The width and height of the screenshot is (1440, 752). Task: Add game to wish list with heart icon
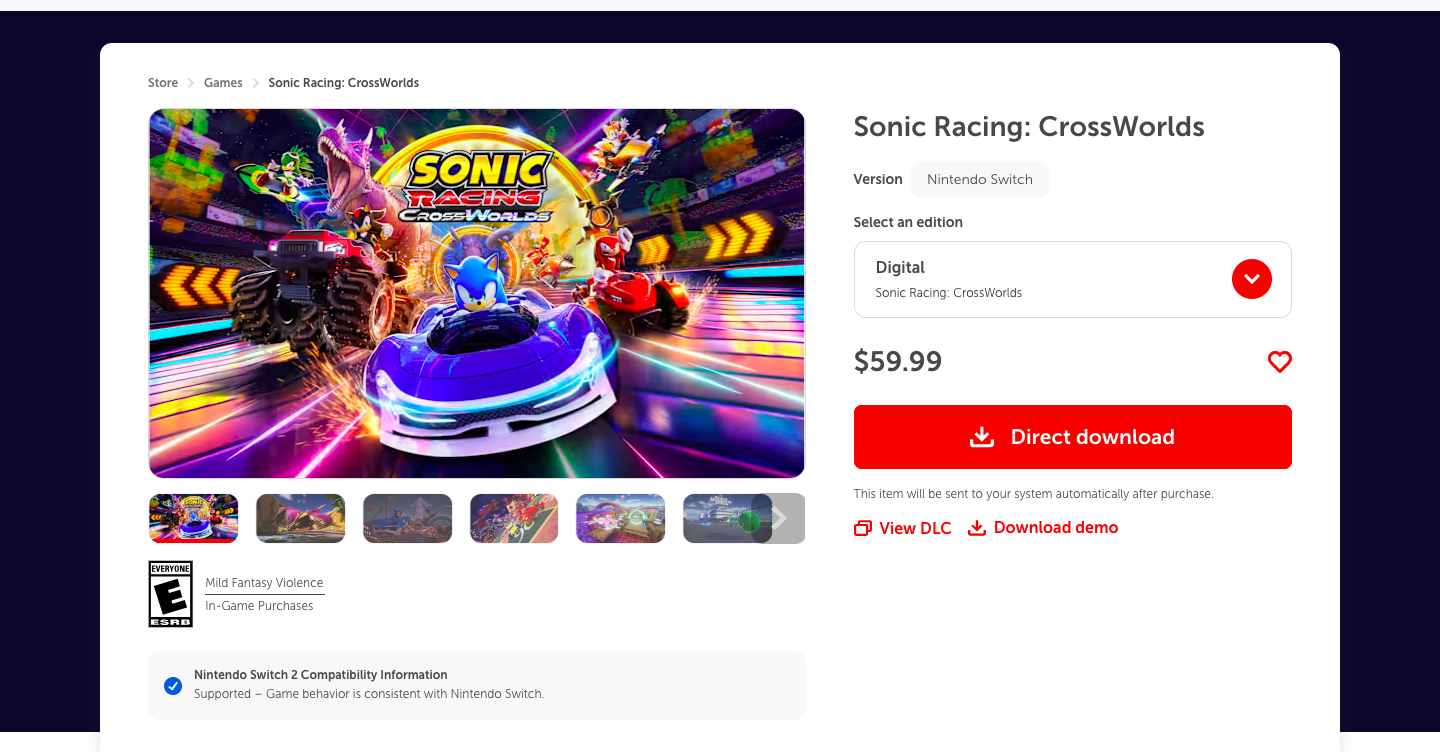coord(1279,362)
